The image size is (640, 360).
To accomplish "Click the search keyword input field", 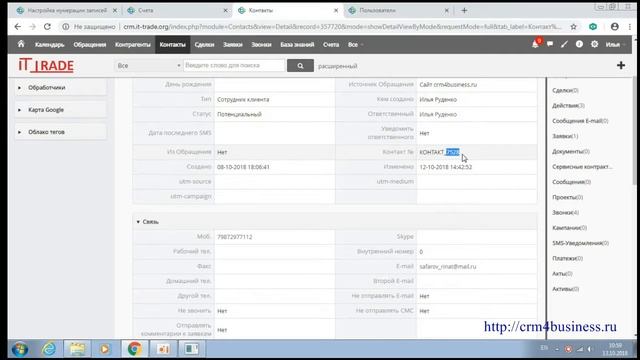I will click(x=234, y=65).
